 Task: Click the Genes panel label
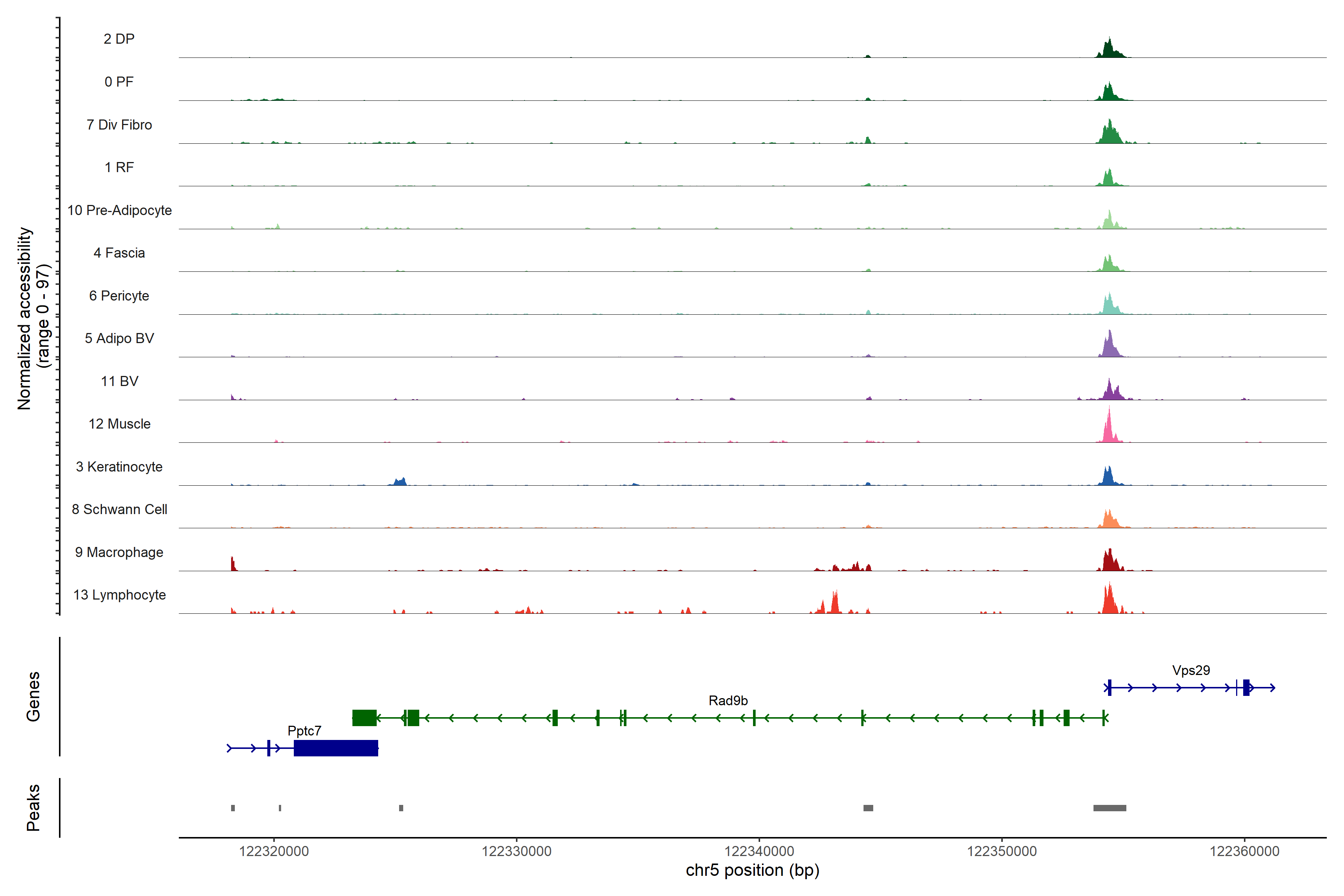(33, 696)
